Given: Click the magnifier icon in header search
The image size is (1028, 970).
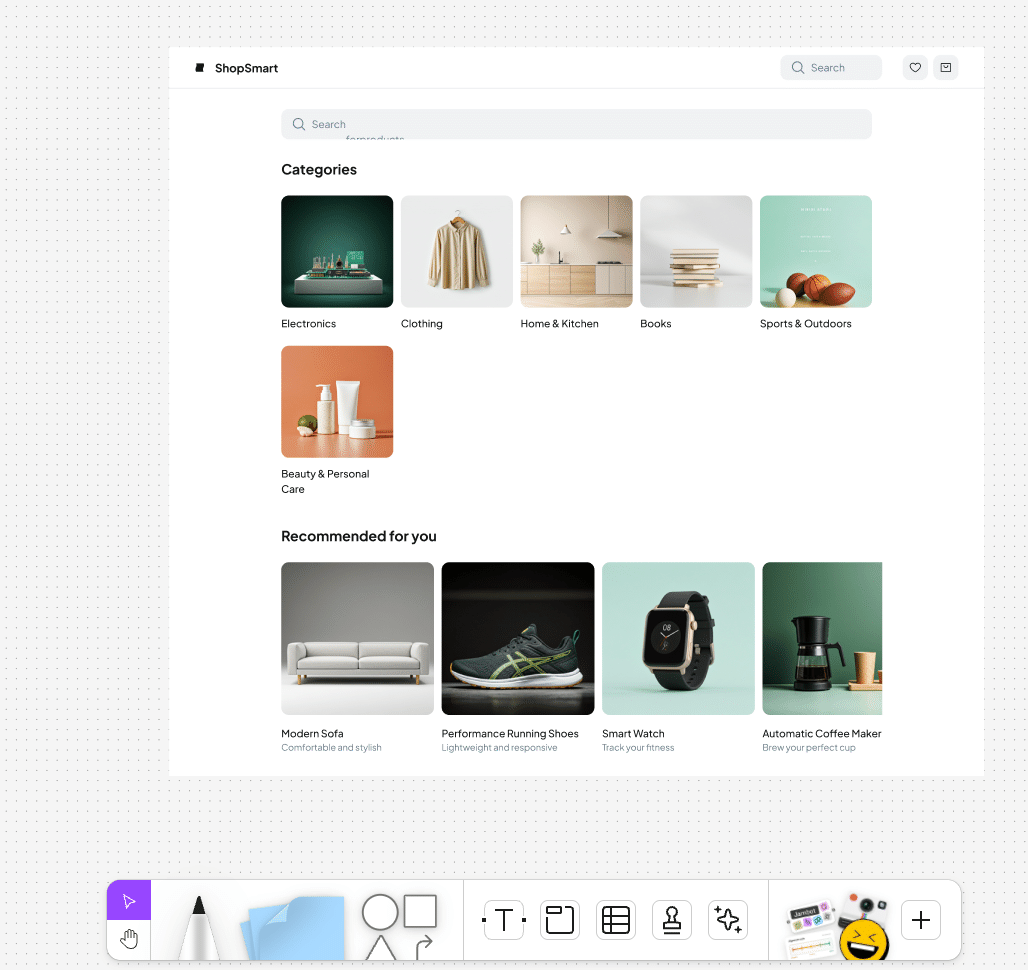Looking at the screenshot, I should 798,68.
